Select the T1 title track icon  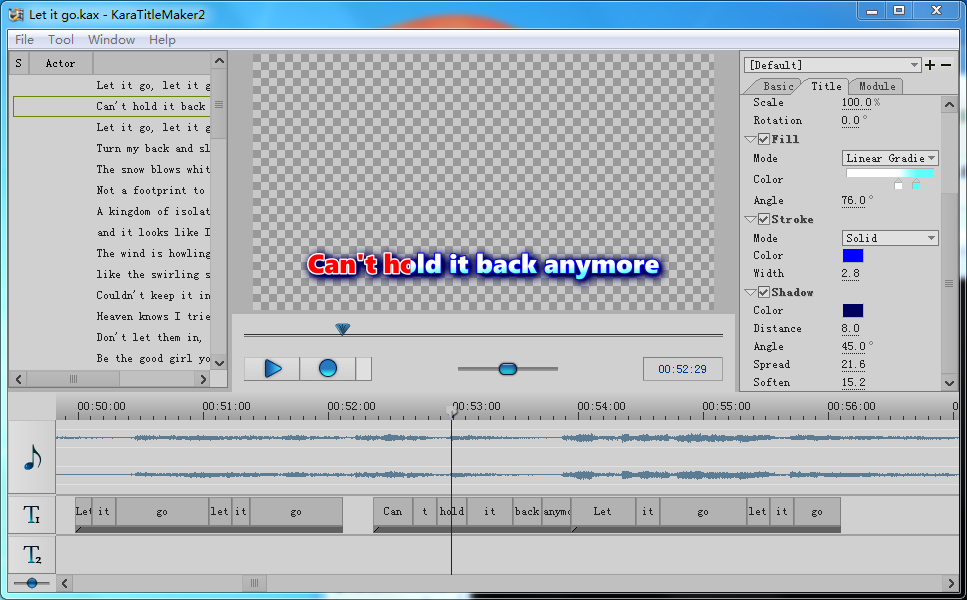point(31,514)
